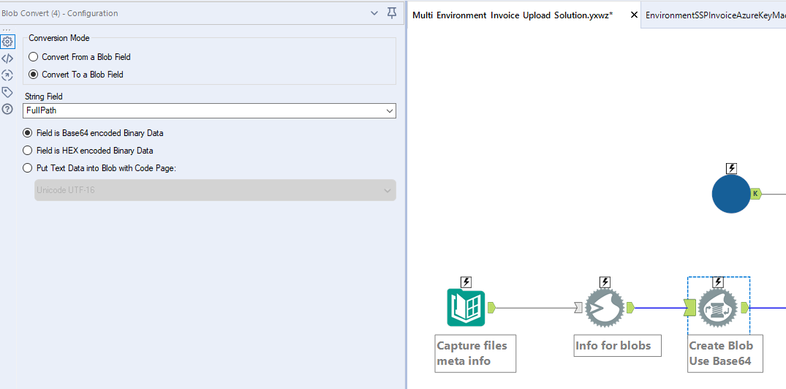This screenshot has height=389, width=786.
Task: Click lightning icon above blue circle tool
Action: tap(731, 168)
